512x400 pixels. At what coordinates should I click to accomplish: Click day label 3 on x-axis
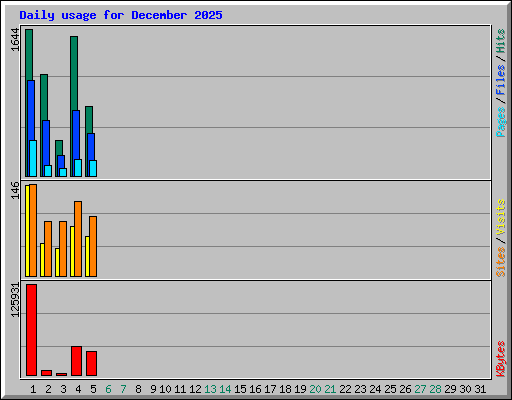click(x=63, y=389)
